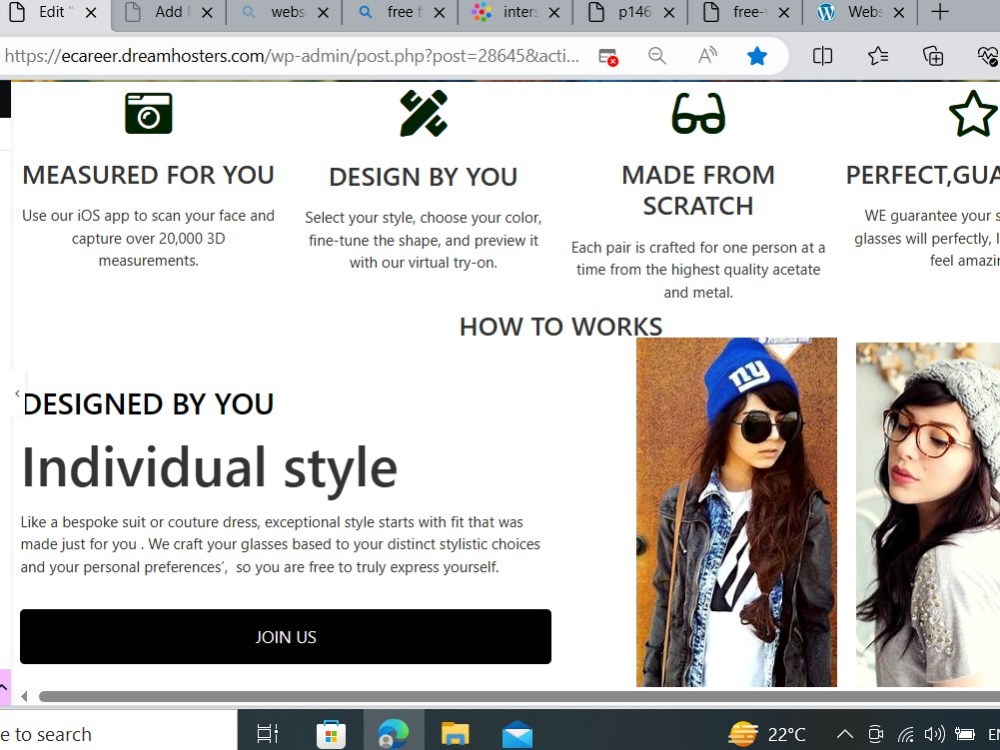Screen dimensions: 1000x750
Task: Click the PERFECT,GUA heading
Action: tap(923, 175)
